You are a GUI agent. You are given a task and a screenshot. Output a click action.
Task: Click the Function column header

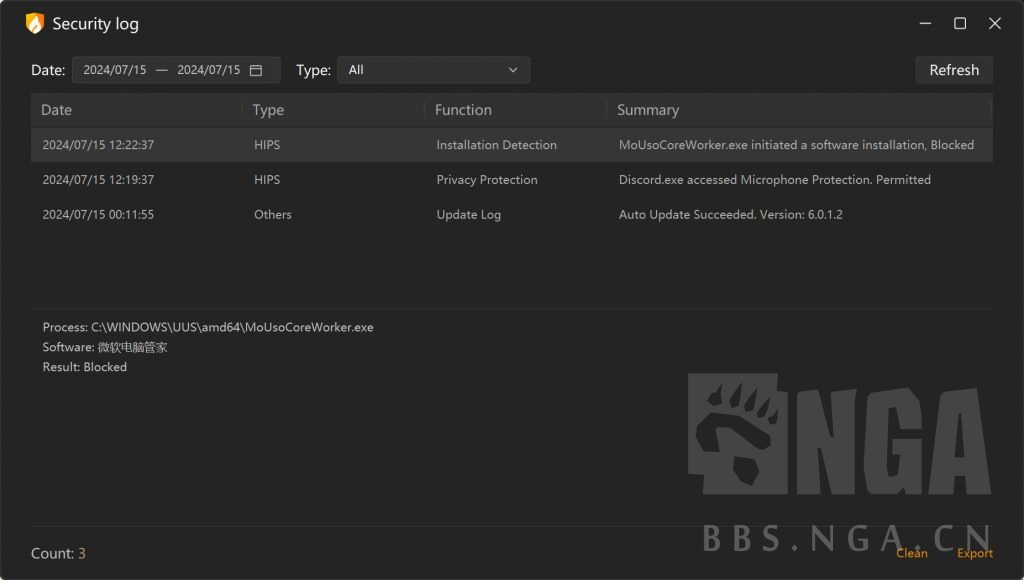coord(463,110)
